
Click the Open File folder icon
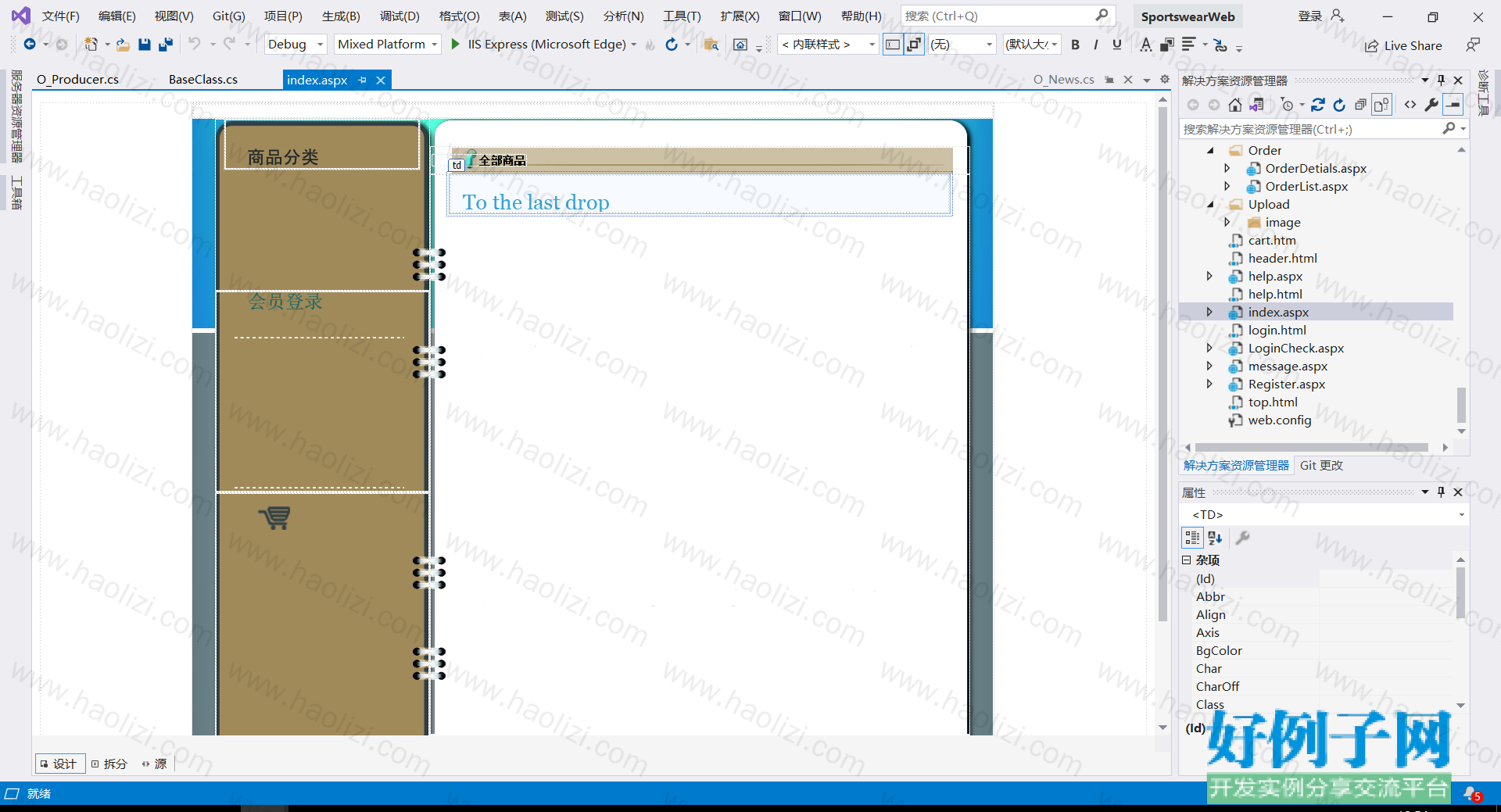(x=123, y=45)
